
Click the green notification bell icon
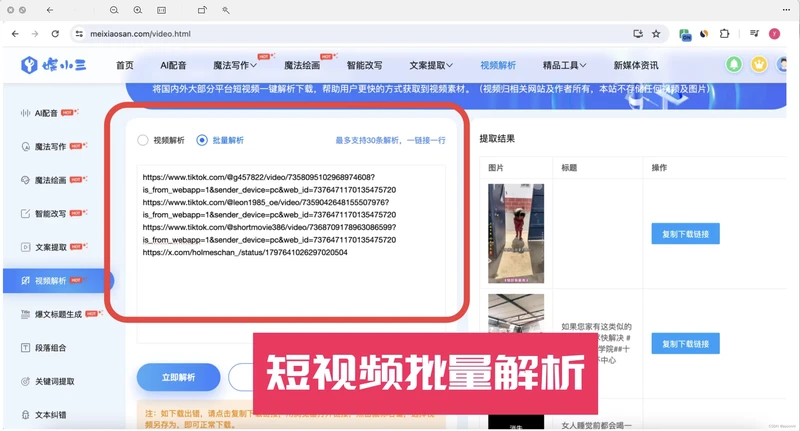734,65
